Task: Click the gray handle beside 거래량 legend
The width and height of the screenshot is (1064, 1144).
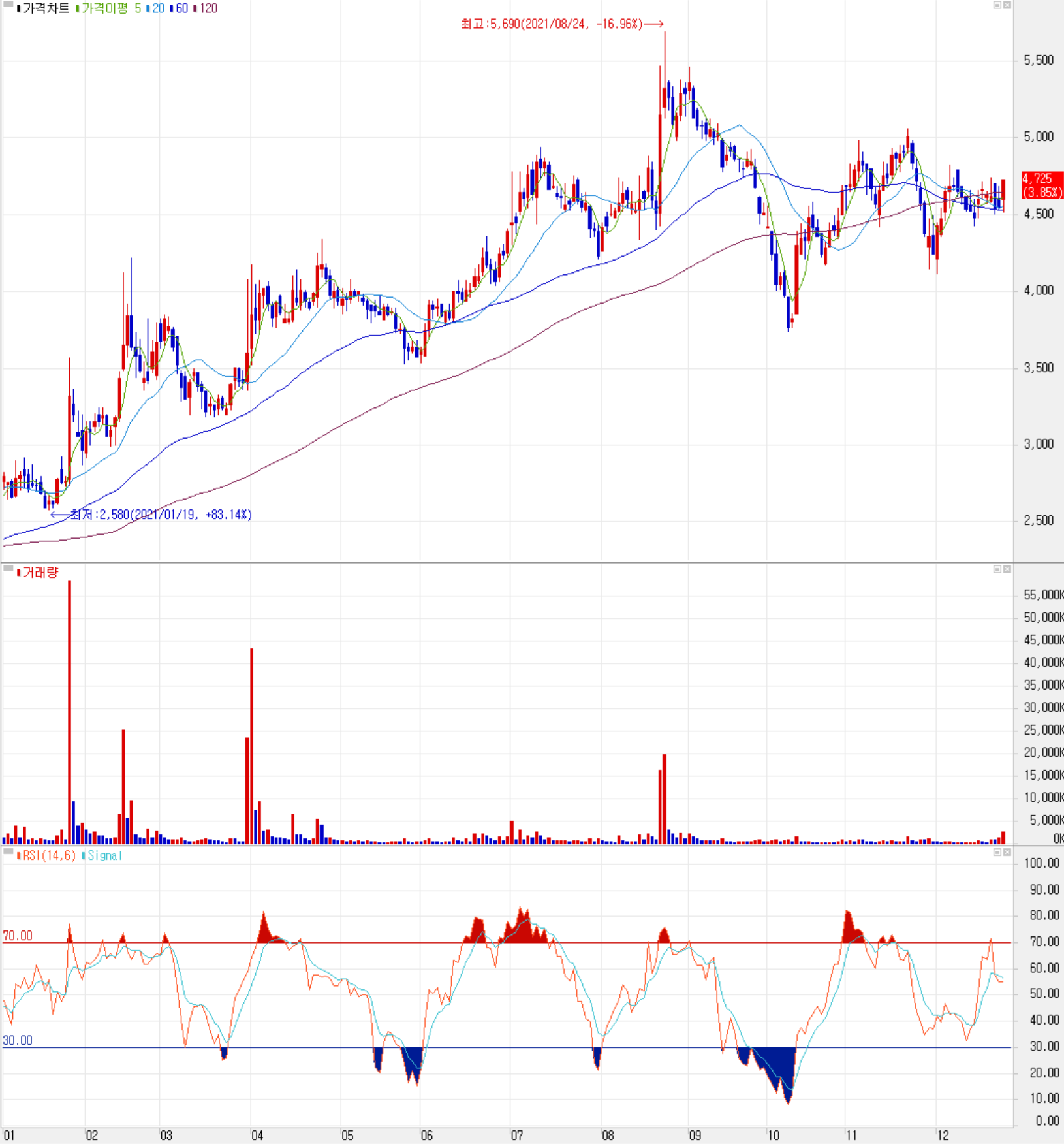Action: tap(8, 569)
